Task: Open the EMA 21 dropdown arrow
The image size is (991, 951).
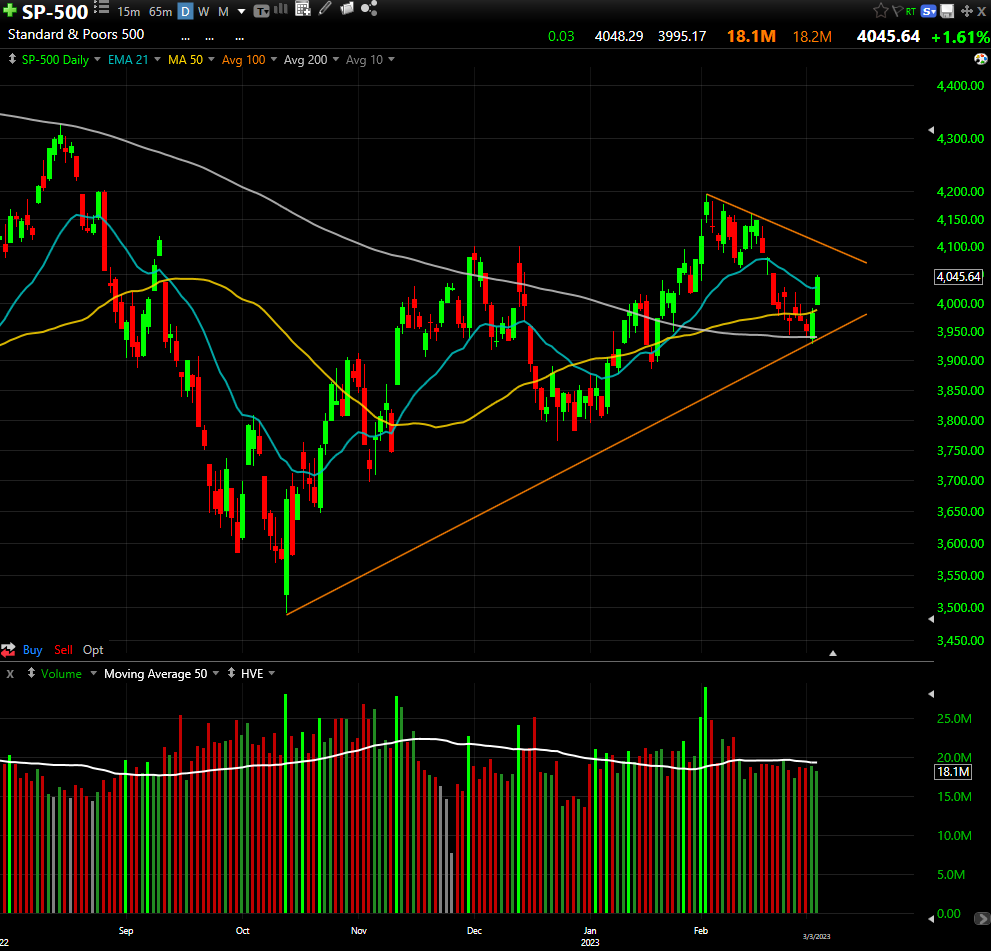Action: pyautogui.click(x=157, y=59)
